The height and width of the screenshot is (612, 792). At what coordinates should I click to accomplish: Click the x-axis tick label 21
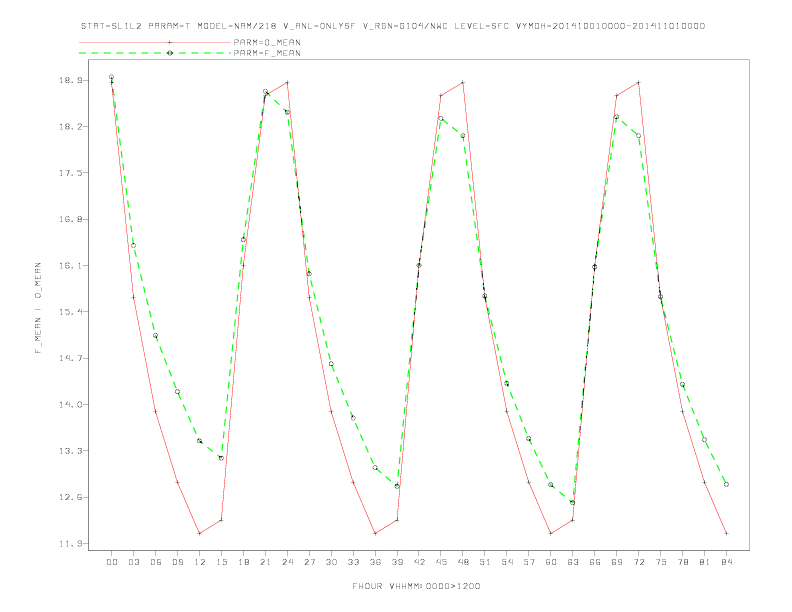pyautogui.click(x=265, y=562)
